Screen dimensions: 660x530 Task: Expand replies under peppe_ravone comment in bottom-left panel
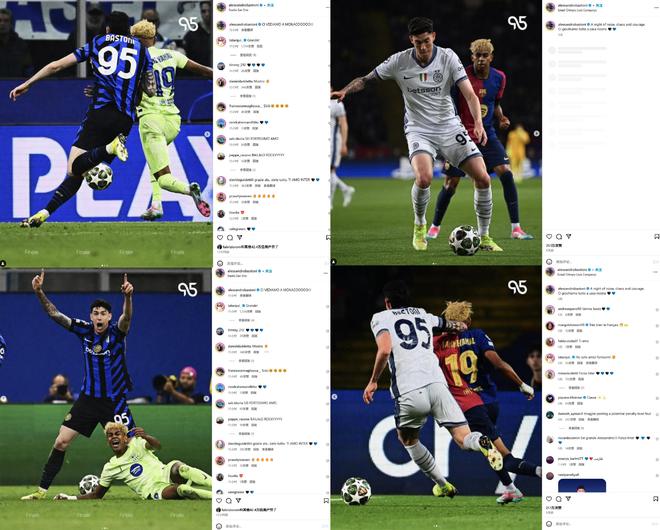click(242, 434)
